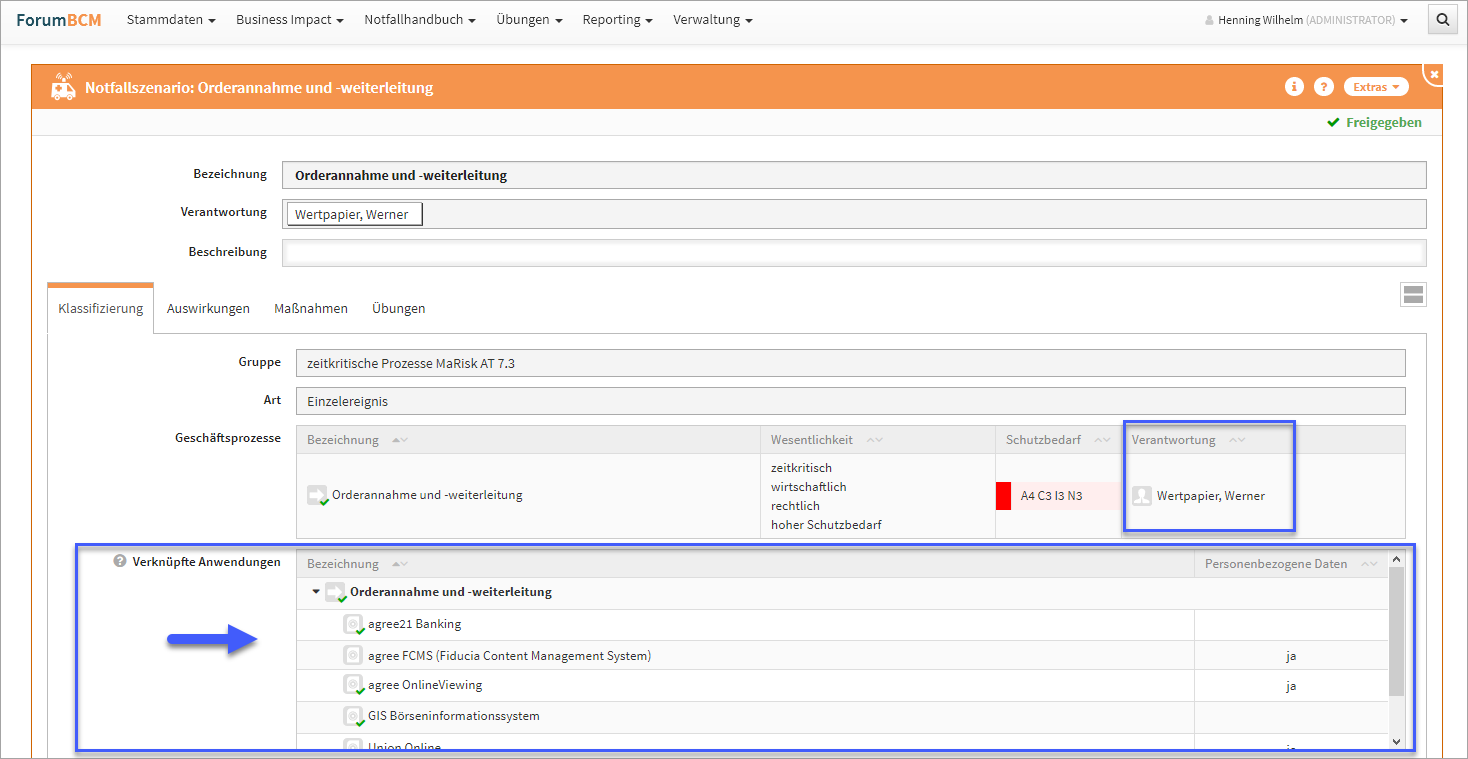Click the GIS Börseninformationssystem application icon

tap(353, 716)
